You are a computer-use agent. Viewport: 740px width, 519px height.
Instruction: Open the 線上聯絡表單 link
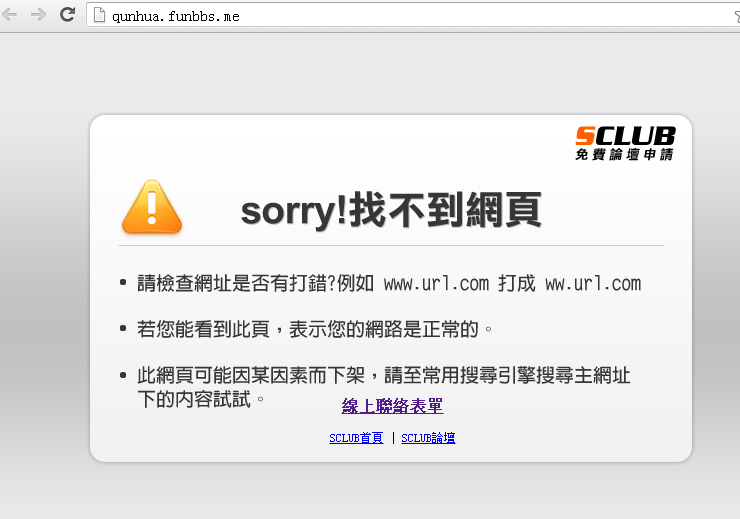click(392, 406)
